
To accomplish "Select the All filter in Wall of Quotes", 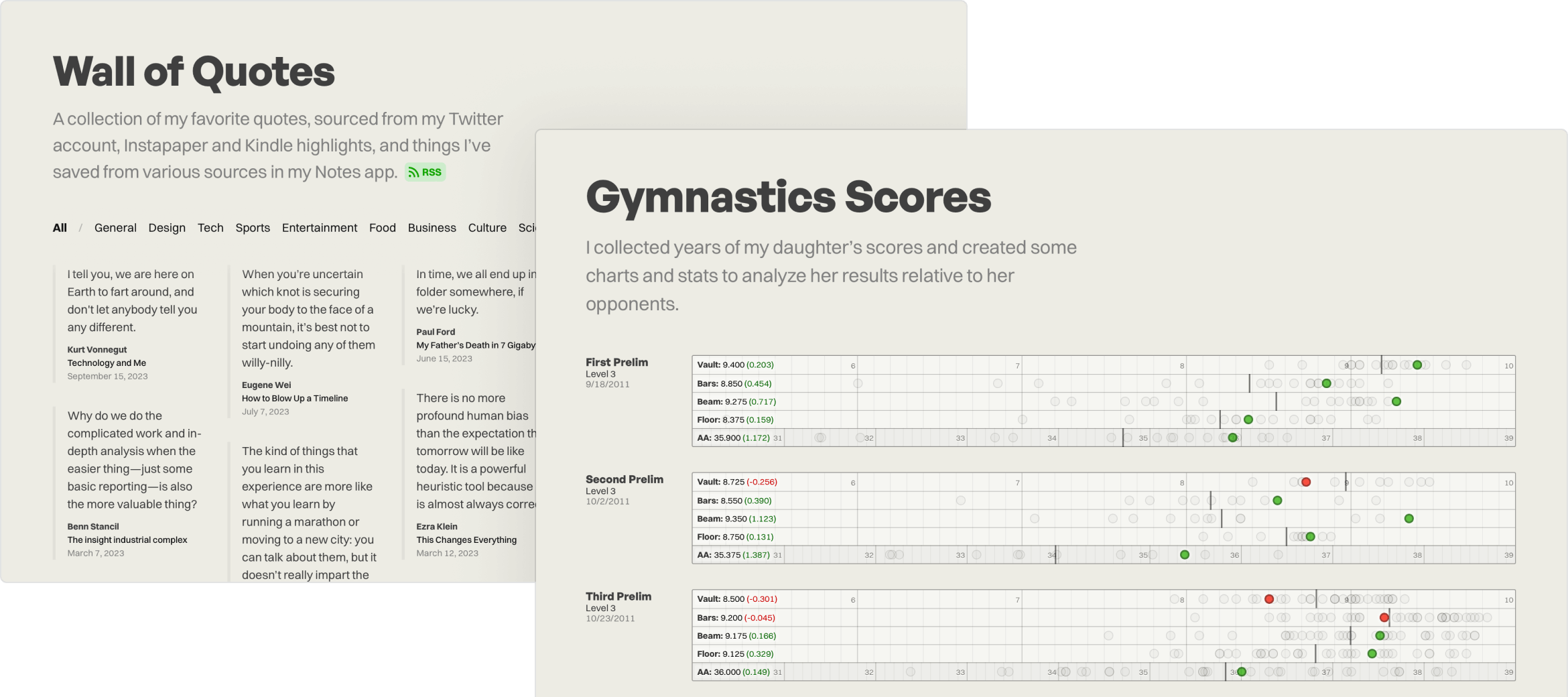I will pyautogui.click(x=60, y=228).
